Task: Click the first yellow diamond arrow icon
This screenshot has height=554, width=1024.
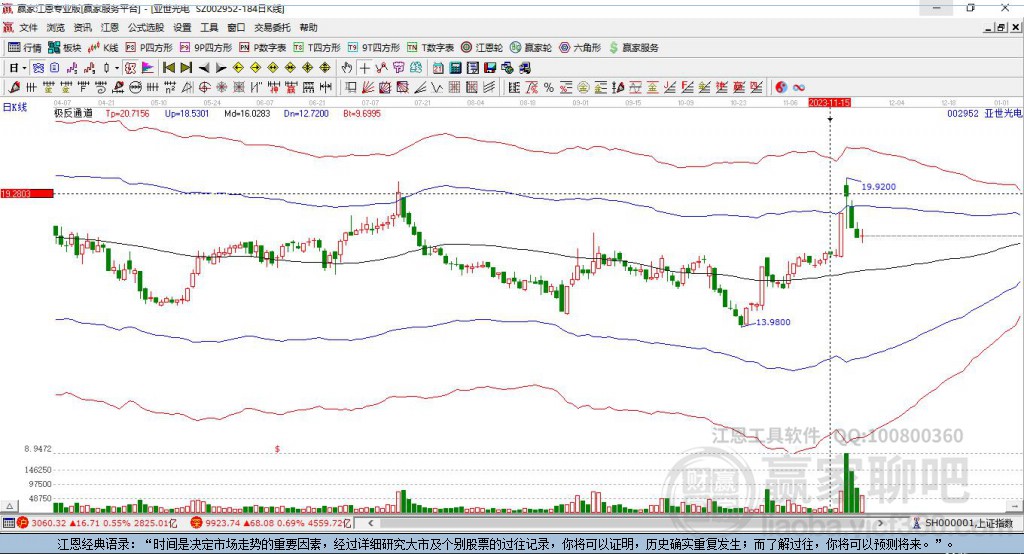Action: pos(238,68)
